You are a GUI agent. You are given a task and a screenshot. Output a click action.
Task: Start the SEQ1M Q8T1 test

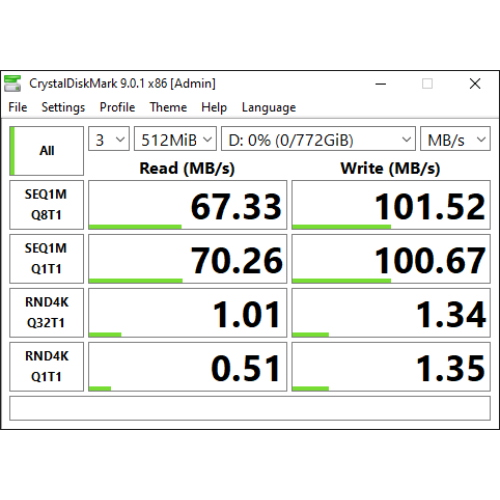46,205
